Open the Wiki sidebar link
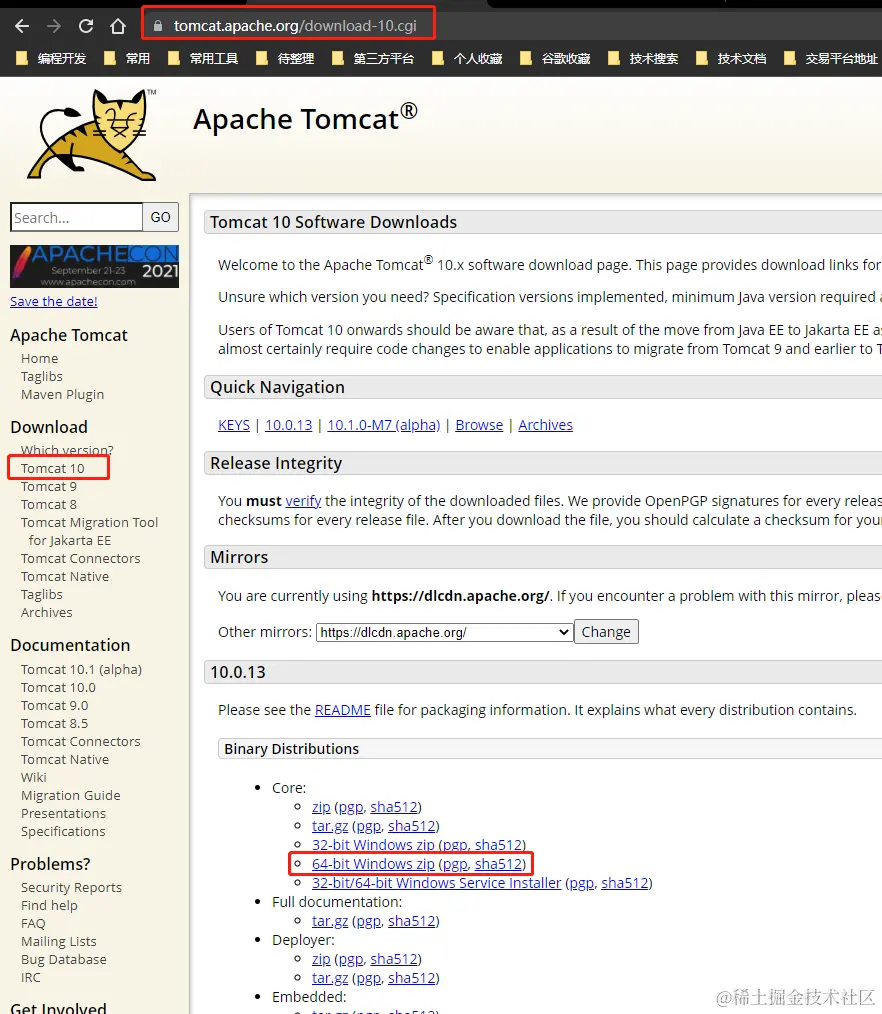The height and width of the screenshot is (1014, 882). [x=34, y=777]
